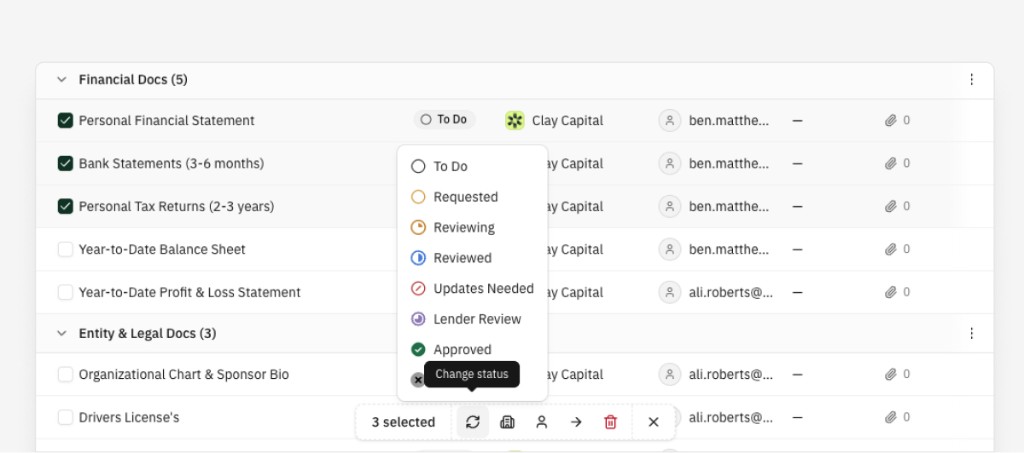The width and height of the screenshot is (1024, 453).
Task: Open Year-to-Date Balance Sheet document
Action: tap(162, 249)
